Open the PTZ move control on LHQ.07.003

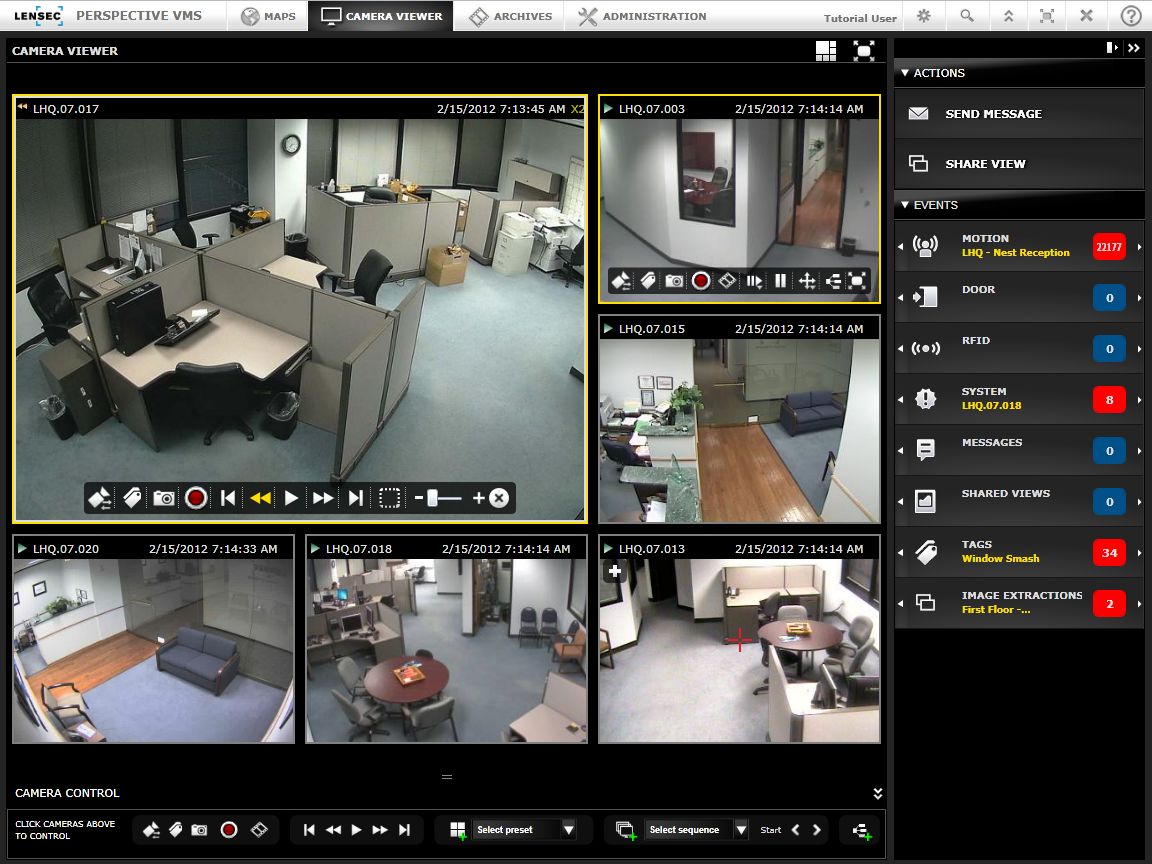807,281
